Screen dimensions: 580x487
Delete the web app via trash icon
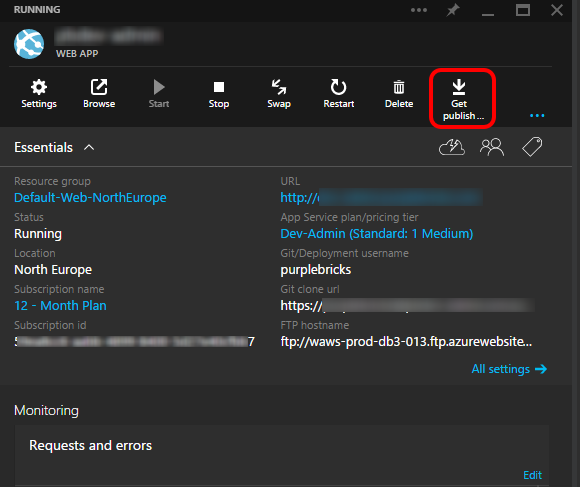399,94
